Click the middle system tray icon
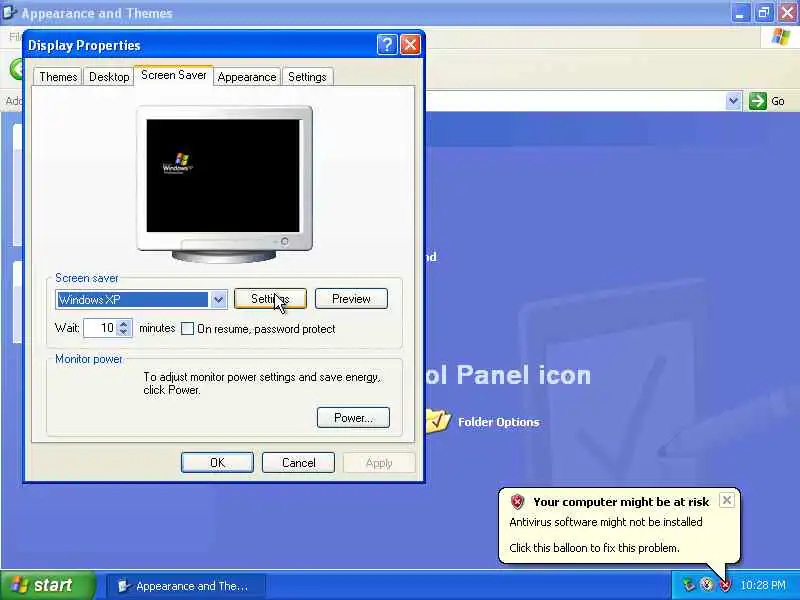 (x=707, y=585)
